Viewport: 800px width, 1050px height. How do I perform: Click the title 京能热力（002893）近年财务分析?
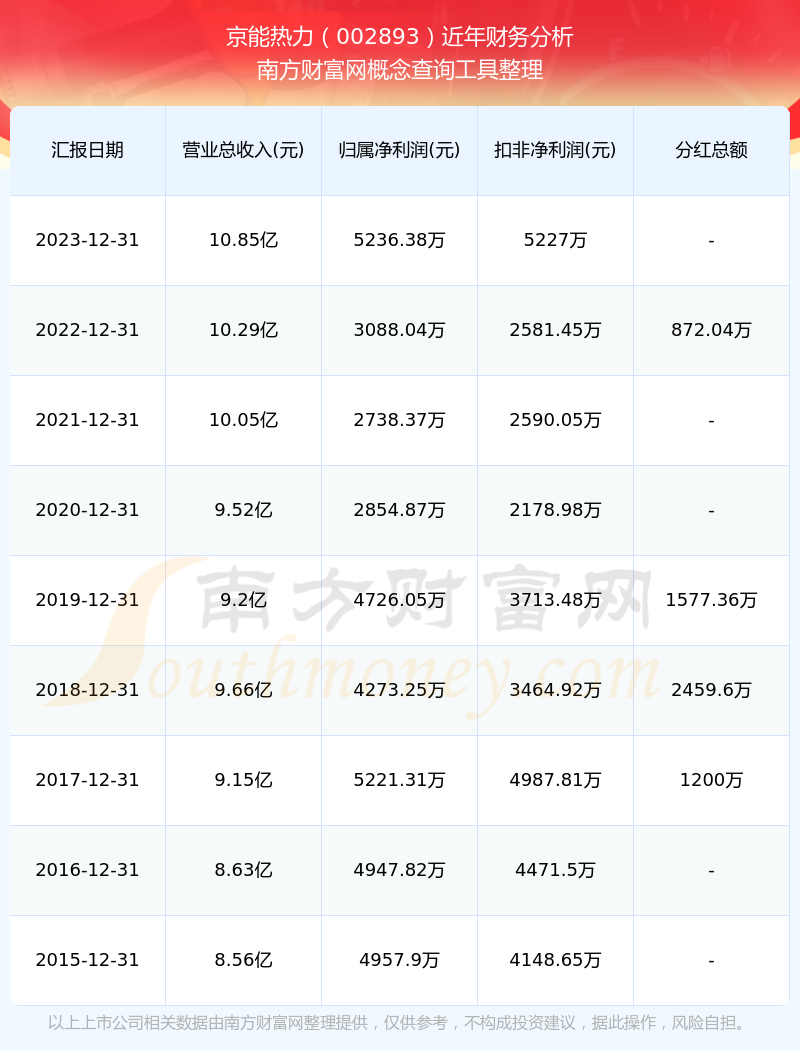pyautogui.click(x=400, y=37)
